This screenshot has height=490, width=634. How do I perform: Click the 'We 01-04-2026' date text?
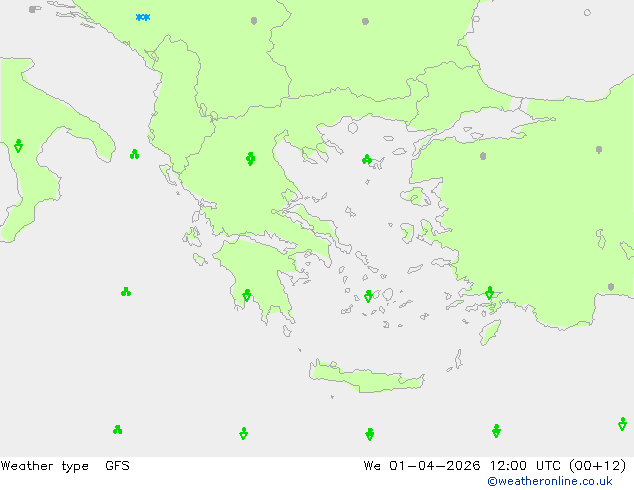coord(422,466)
